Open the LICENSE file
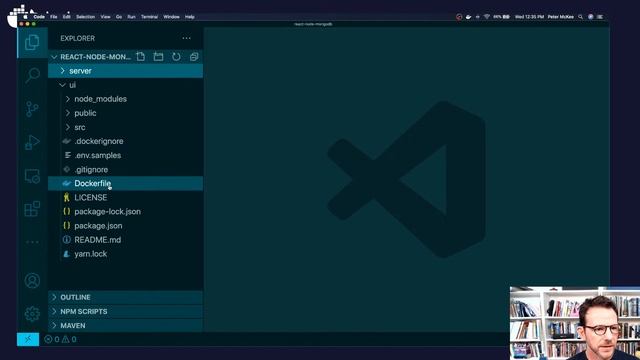640x360 pixels. click(x=125, y=198)
